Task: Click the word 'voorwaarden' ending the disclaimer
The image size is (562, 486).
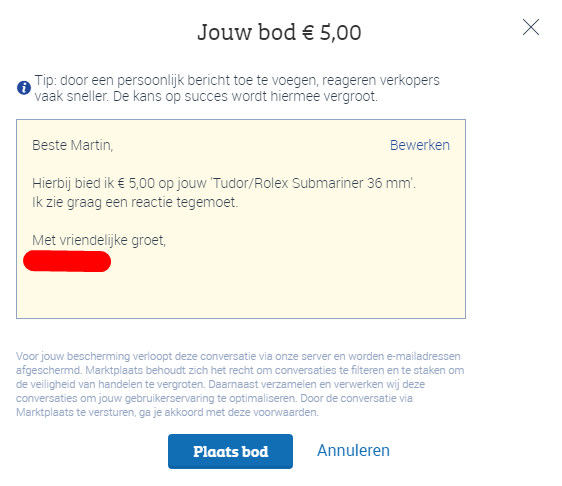Action: point(285,413)
